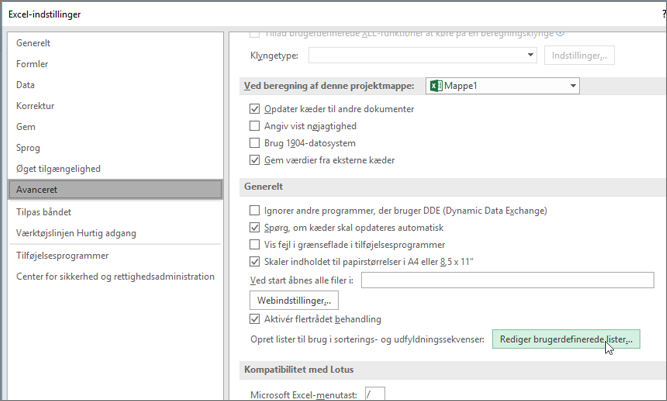
Task: Click the Excel icon beside Mappe1
Action: tap(436, 86)
